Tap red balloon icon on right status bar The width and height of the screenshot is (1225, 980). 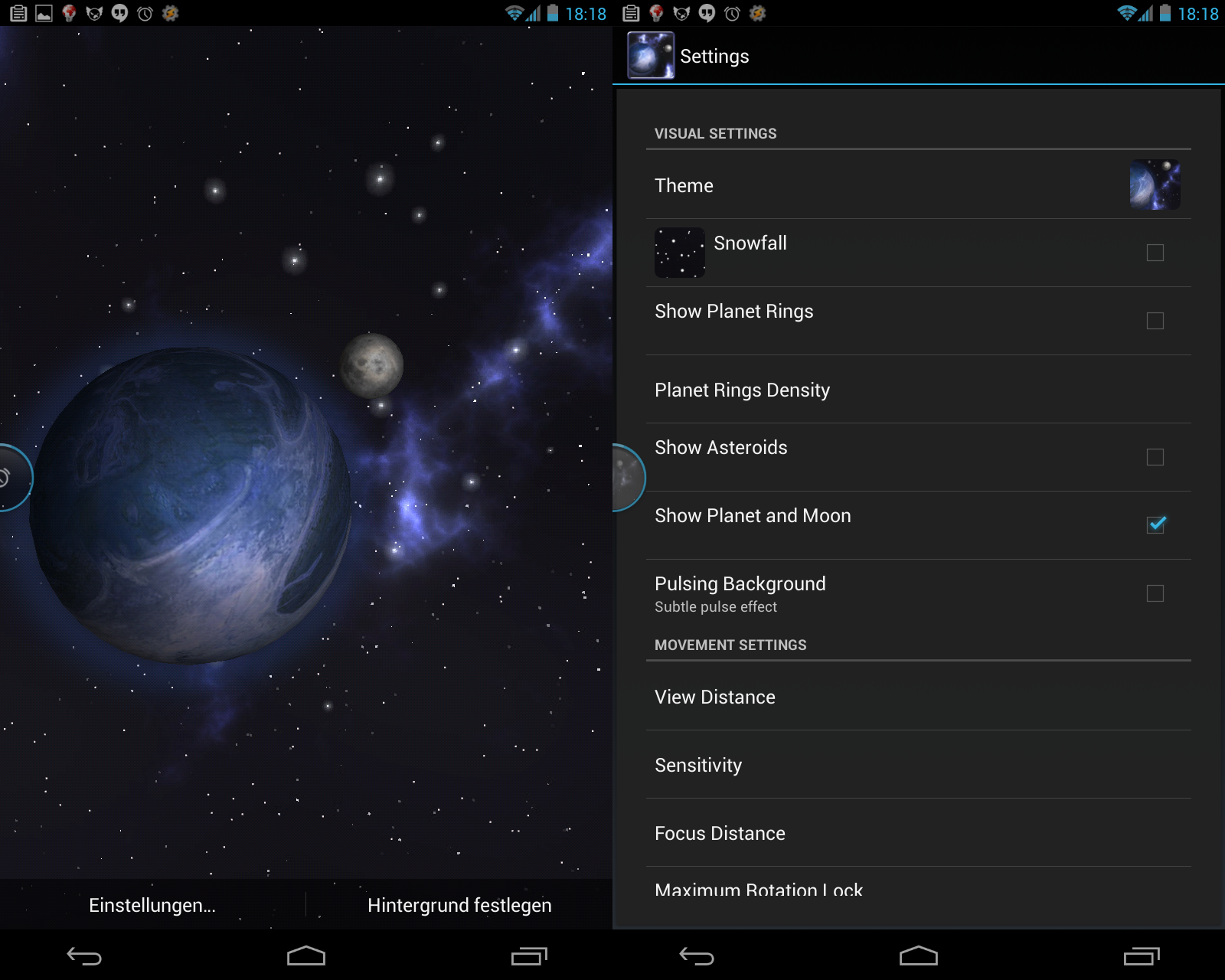[x=656, y=13]
